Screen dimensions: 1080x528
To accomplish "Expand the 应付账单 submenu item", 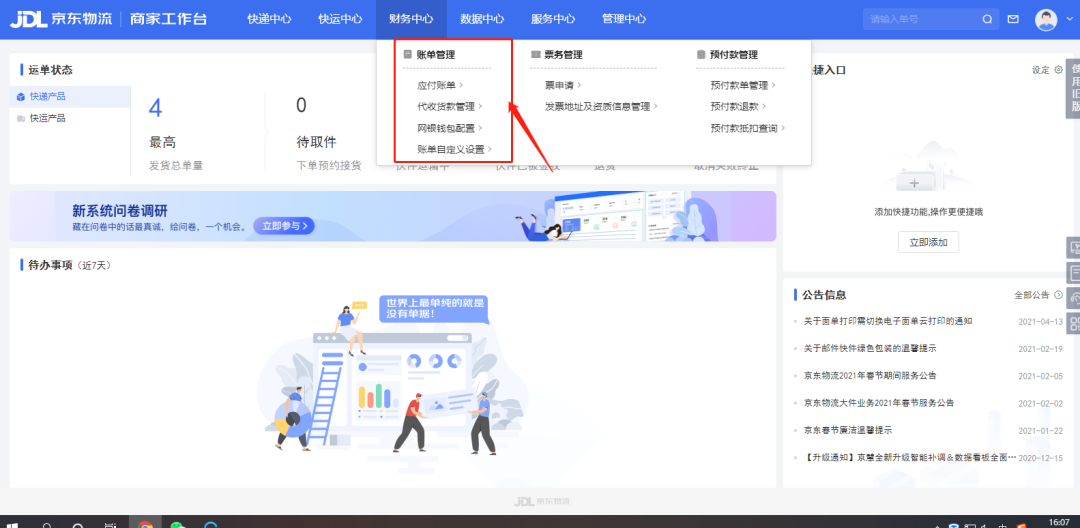I will [x=440, y=85].
